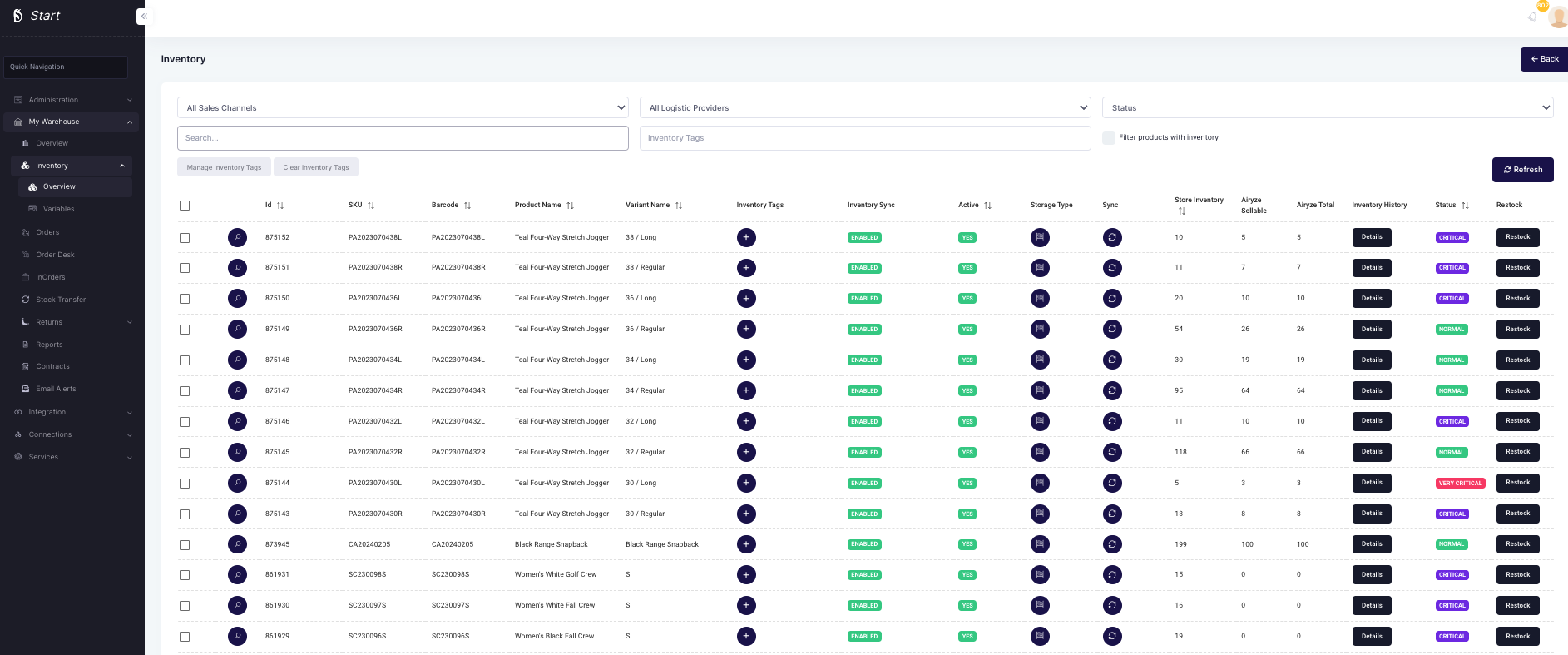1568x655 pixels.
Task: Enable Filter products with inventory checkbox
Action: click(1109, 138)
